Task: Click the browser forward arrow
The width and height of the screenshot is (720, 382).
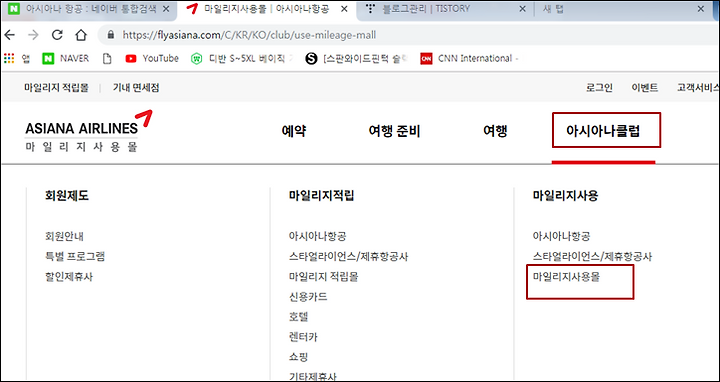Action: (x=33, y=35)
